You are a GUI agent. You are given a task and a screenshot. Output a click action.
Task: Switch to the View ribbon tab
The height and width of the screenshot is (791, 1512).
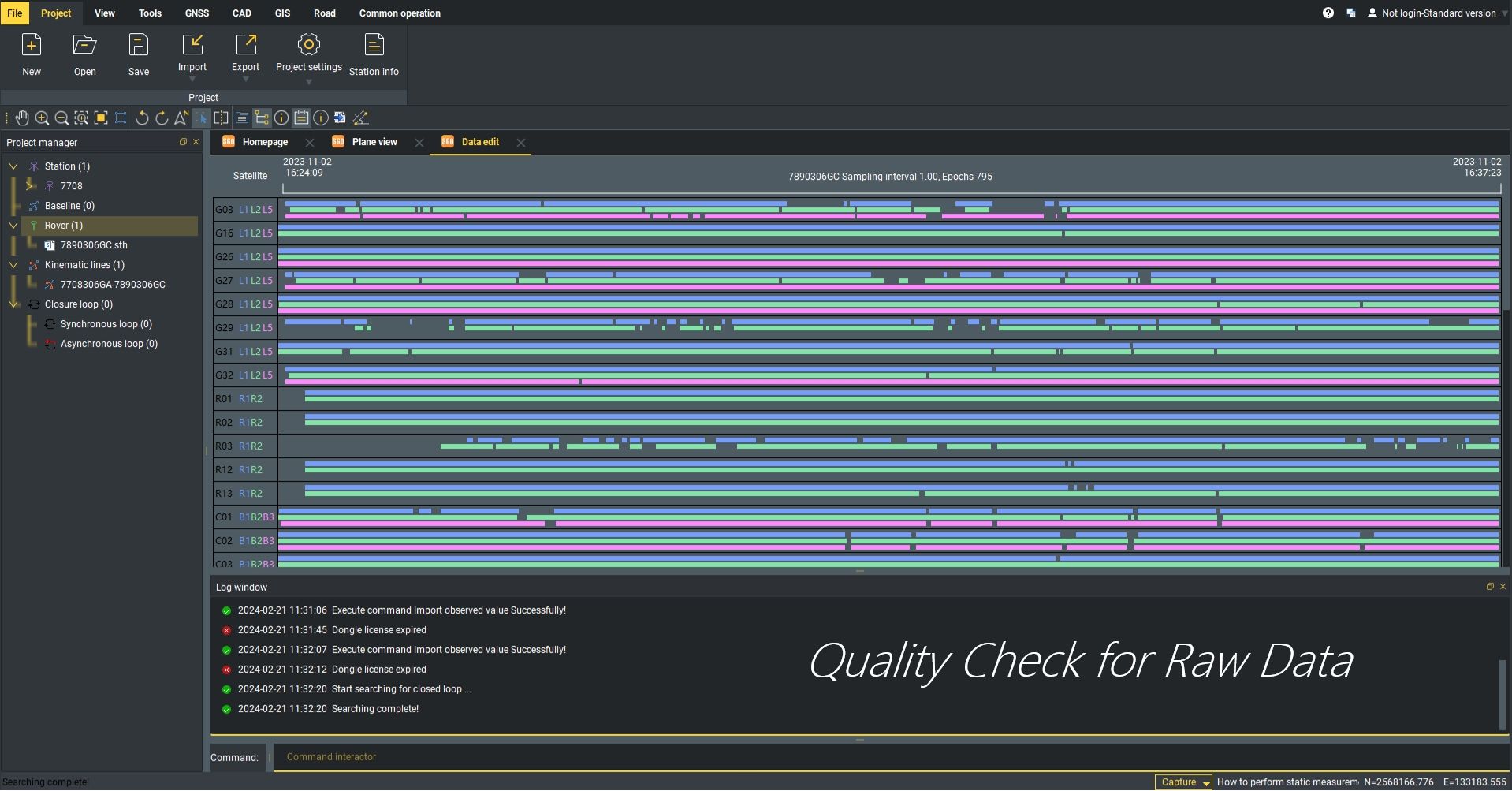coord(105,13)
